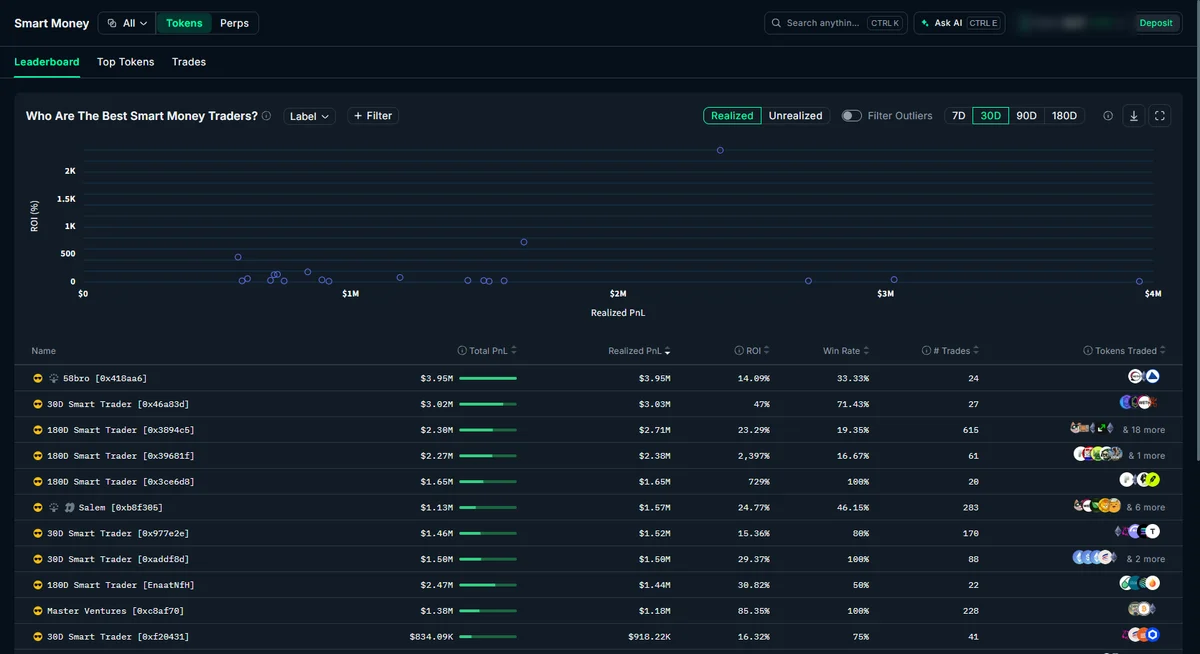Click the # Trades info icon
The height and width of the screenshot is (654, 1200).
tap(926, 351)
